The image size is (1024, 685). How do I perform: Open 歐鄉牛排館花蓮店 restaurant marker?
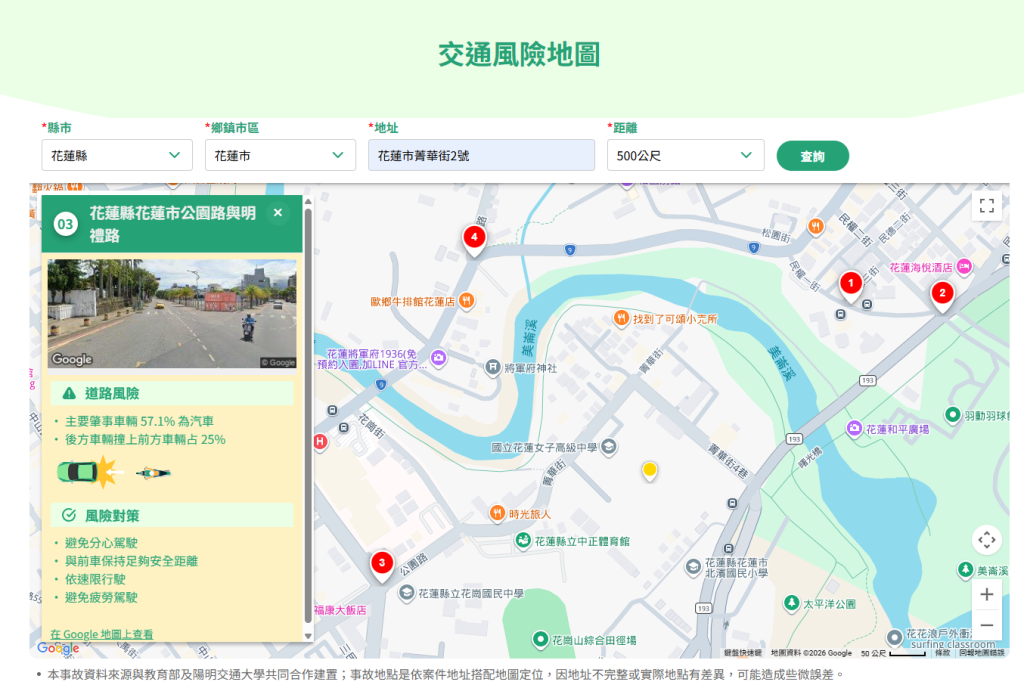[466, 300]
